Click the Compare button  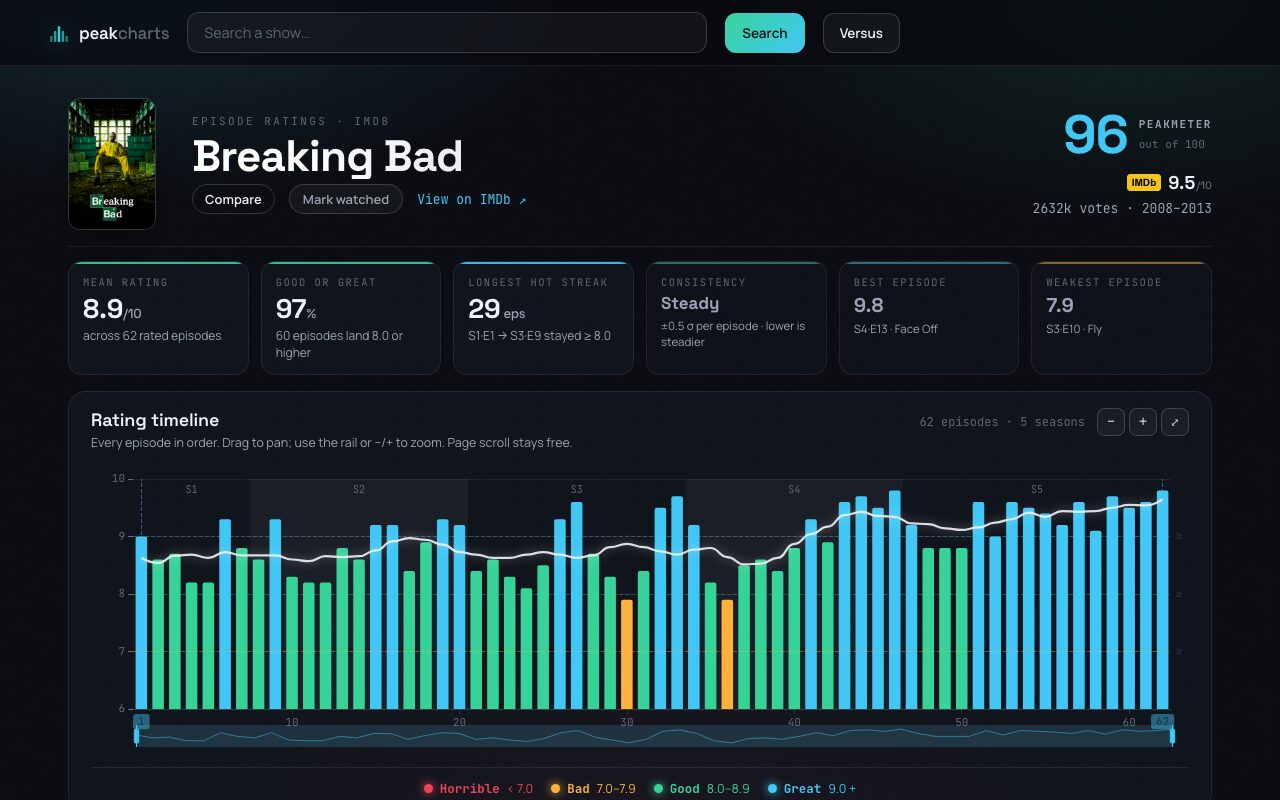click(233, 199)
